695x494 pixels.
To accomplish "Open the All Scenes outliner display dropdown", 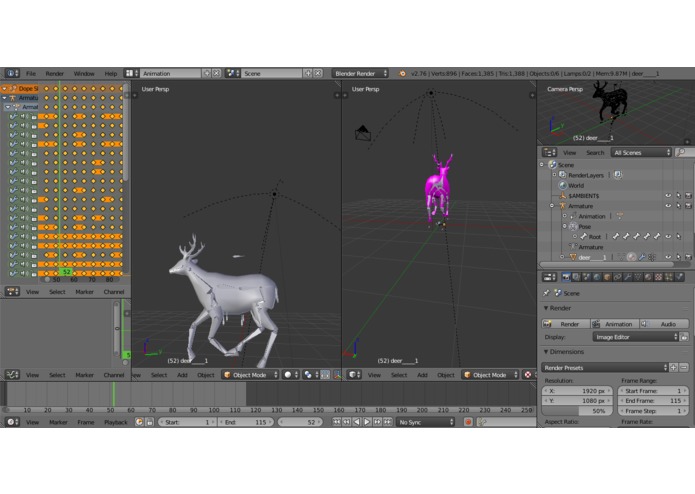I will tap(641, 152).
